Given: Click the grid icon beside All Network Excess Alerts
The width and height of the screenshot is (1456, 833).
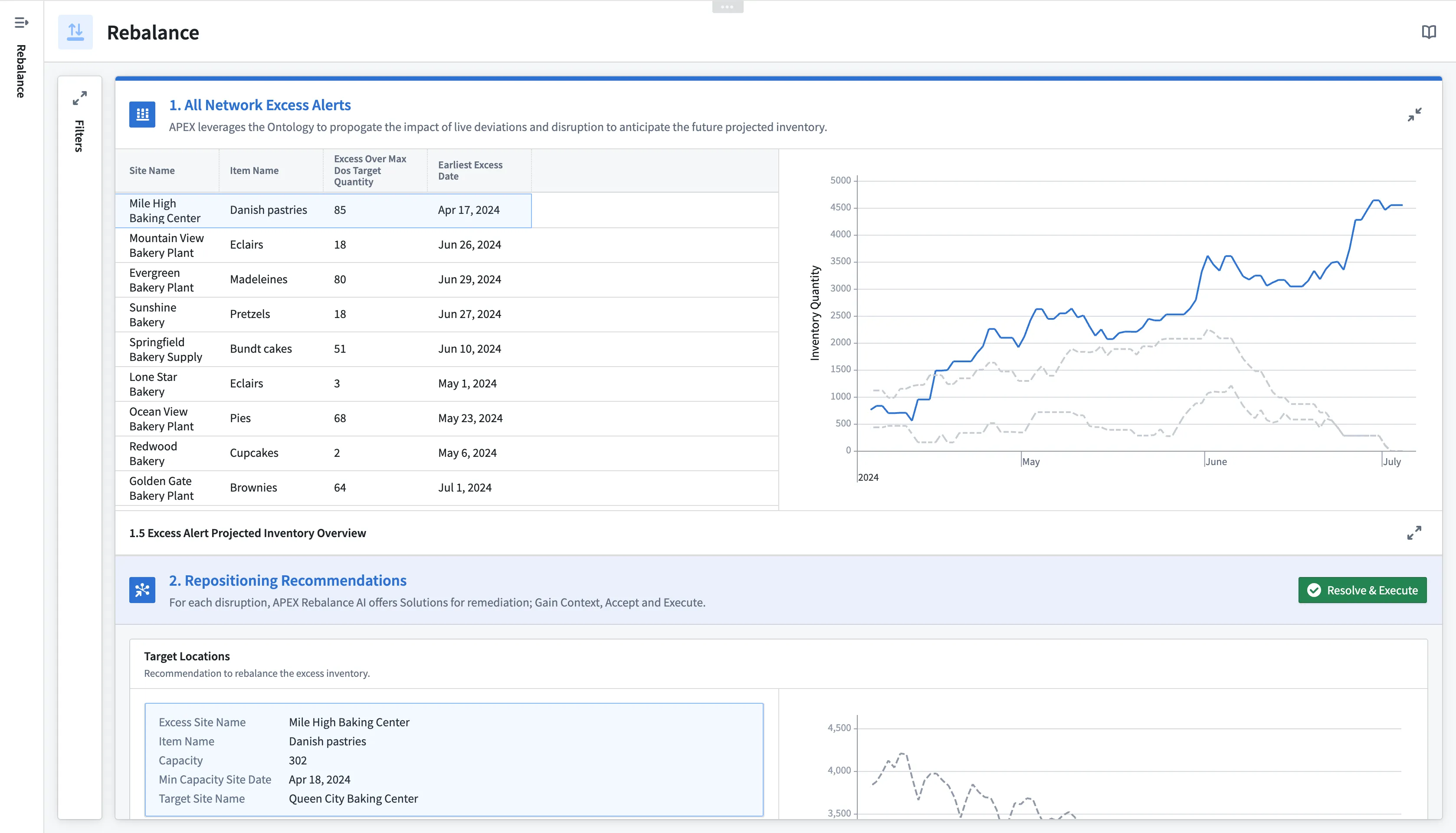Looking at the screenshot, I should click(142, 115).
